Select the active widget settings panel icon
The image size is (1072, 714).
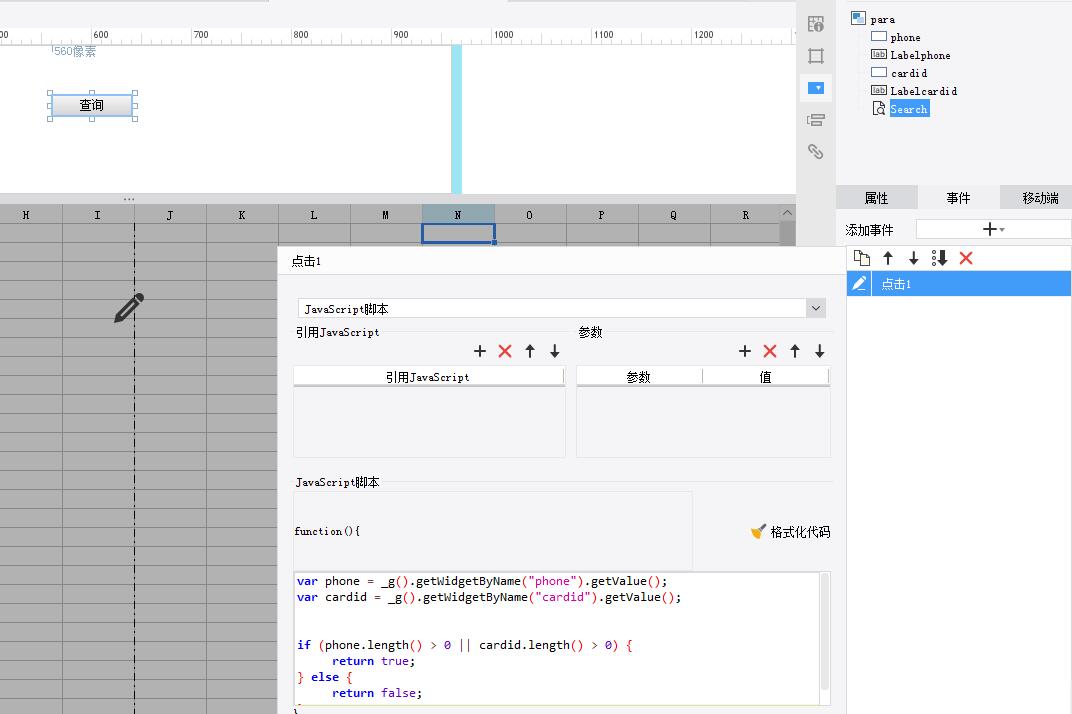[816, 88]
